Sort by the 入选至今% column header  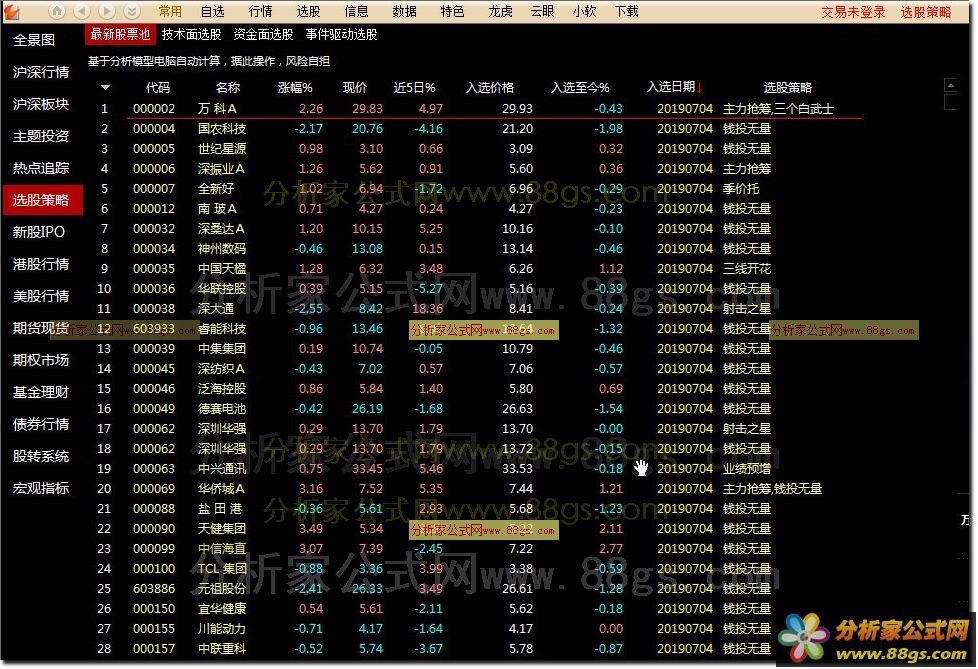point(579,88)
